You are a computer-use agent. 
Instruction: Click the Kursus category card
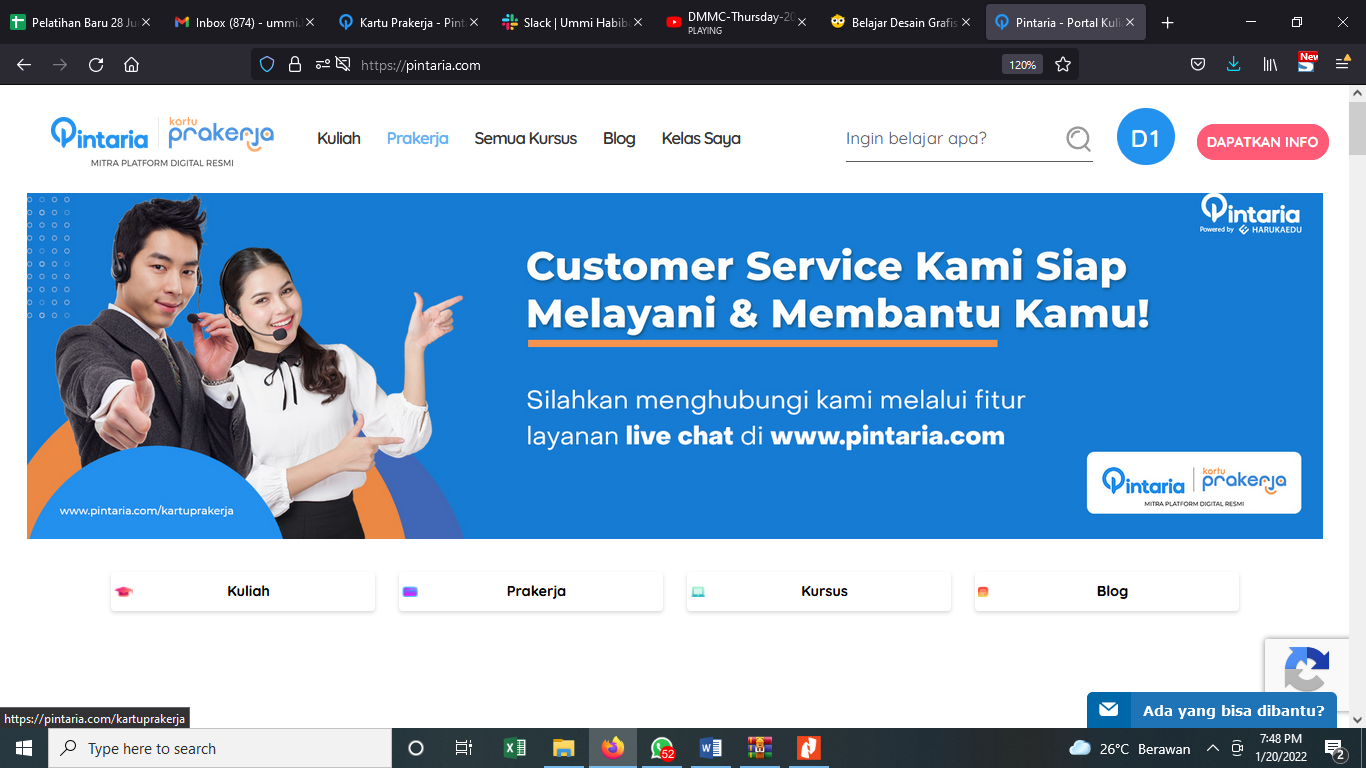pos(819,591)
